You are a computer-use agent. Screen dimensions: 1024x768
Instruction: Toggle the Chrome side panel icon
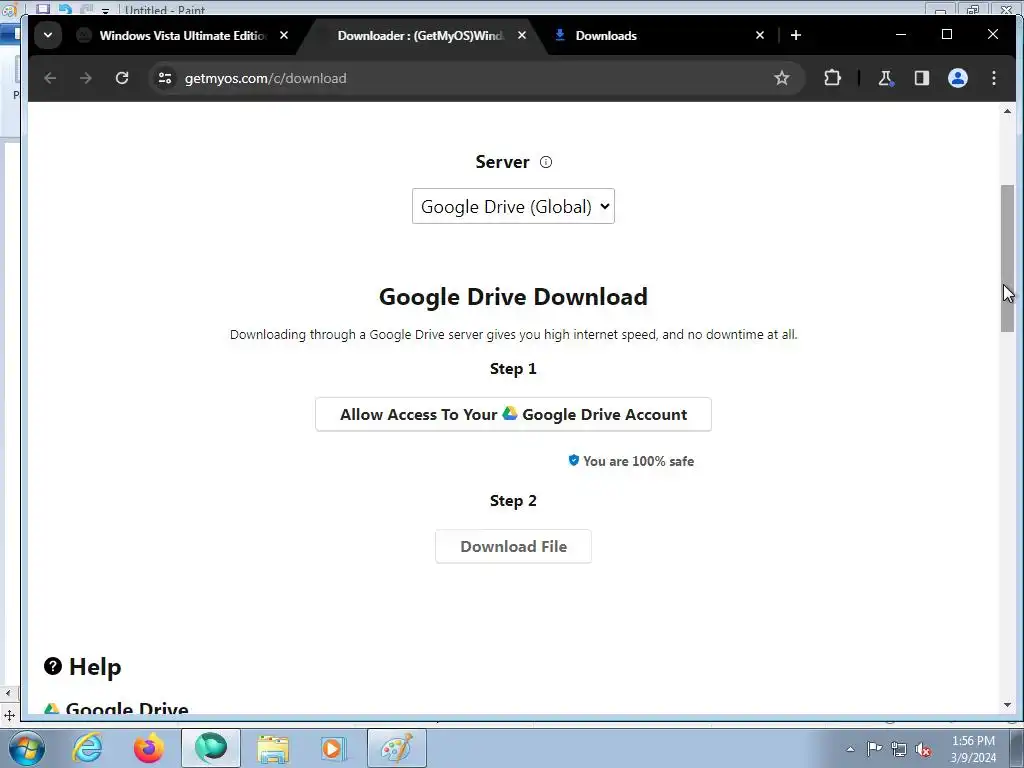click(921, 78)
